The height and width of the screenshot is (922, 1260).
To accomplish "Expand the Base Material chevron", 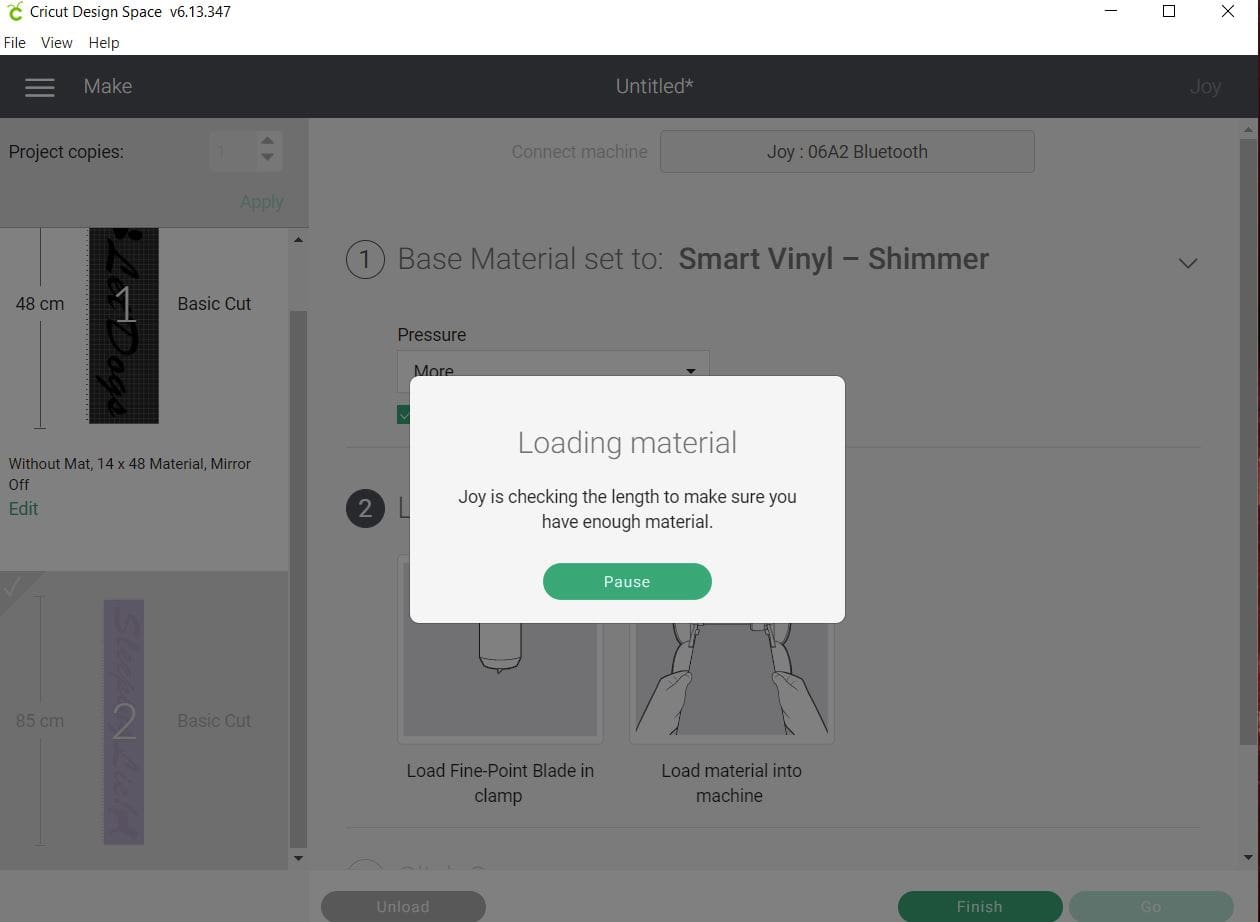I will click(x=1188, y=263).
